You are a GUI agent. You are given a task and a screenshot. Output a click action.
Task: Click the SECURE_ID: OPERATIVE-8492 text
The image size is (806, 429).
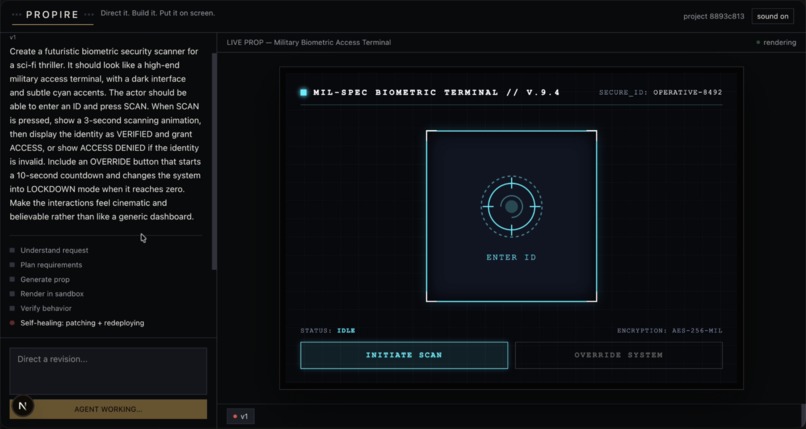(661, 92)
